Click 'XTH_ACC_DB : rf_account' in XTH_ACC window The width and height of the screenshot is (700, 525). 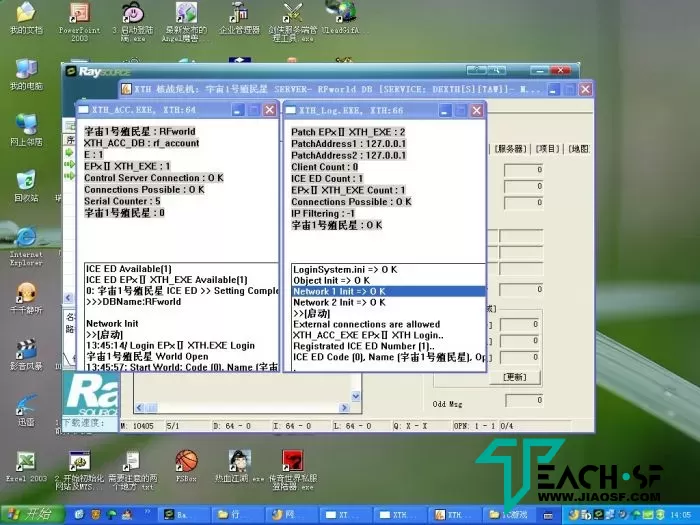pos(142,143)
